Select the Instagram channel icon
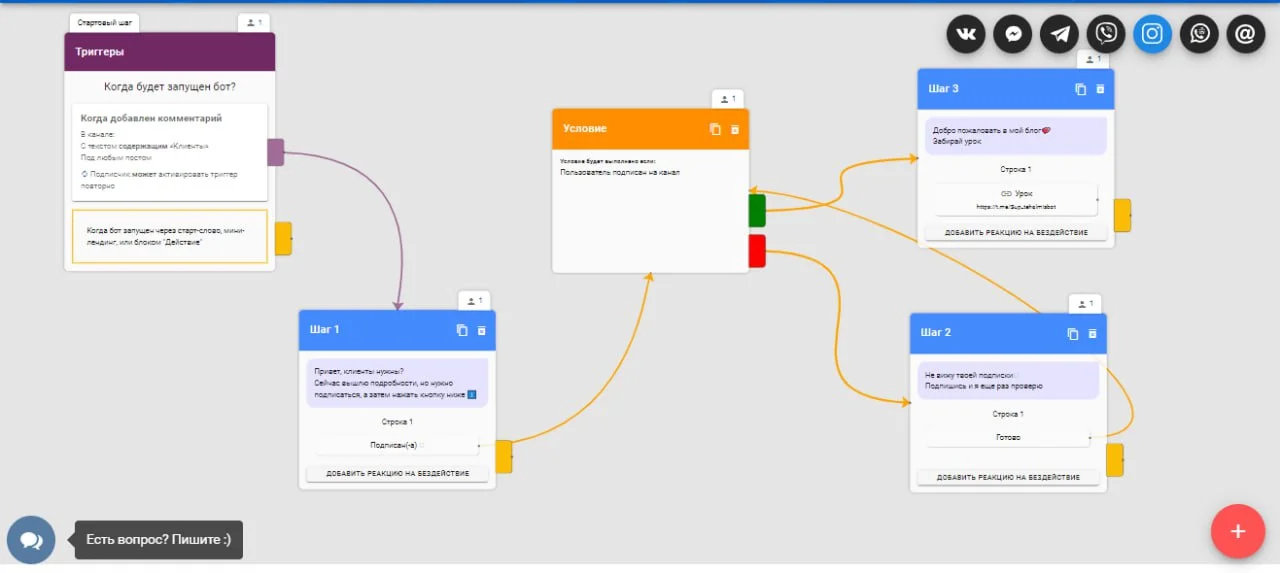The height and width of the screenshot is (573, 1280). pos(1152,34)
